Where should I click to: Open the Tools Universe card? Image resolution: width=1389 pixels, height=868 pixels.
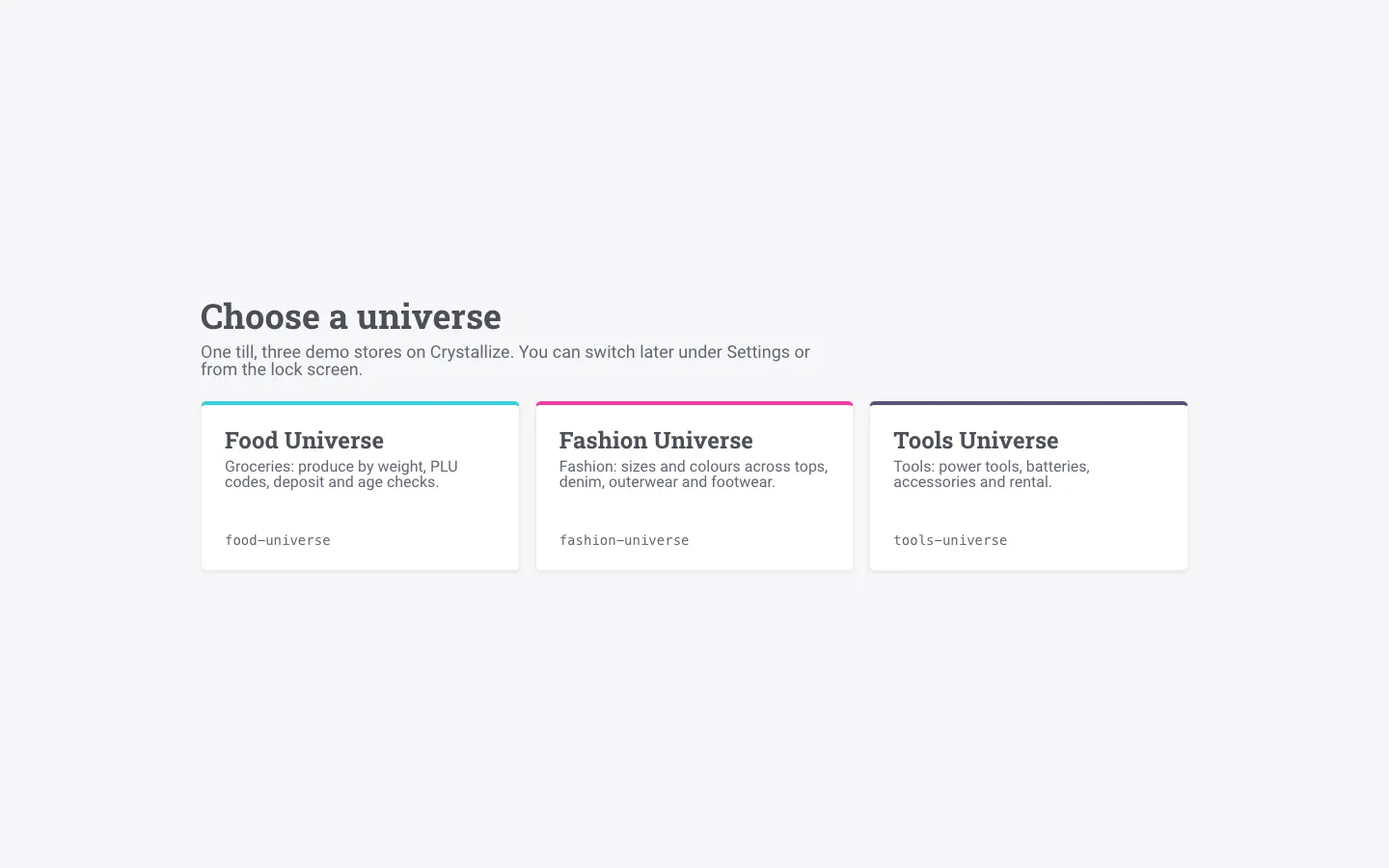tap(1028, 486)
